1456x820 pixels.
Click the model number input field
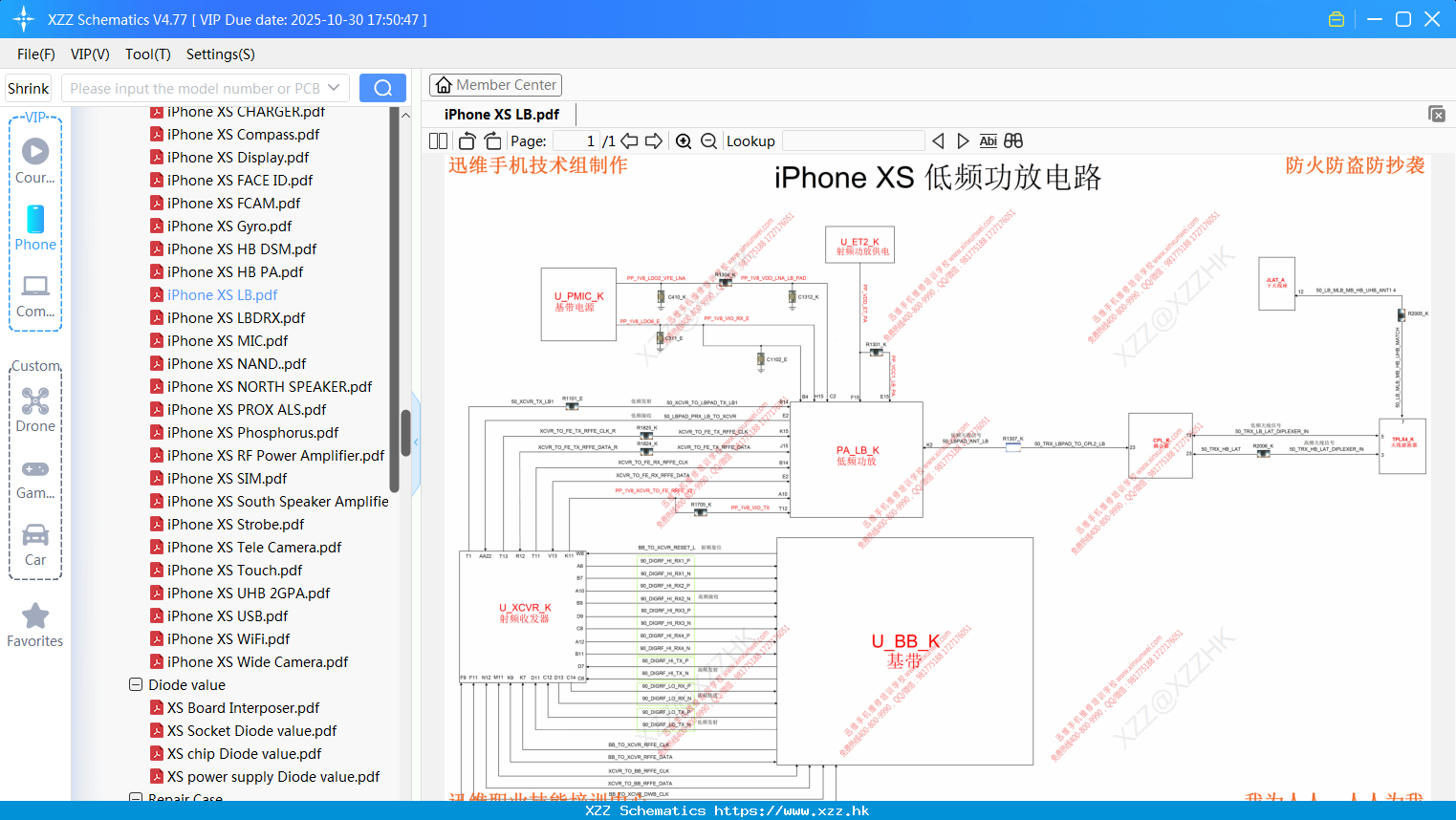pyautogui.click(x=195, y=88)
